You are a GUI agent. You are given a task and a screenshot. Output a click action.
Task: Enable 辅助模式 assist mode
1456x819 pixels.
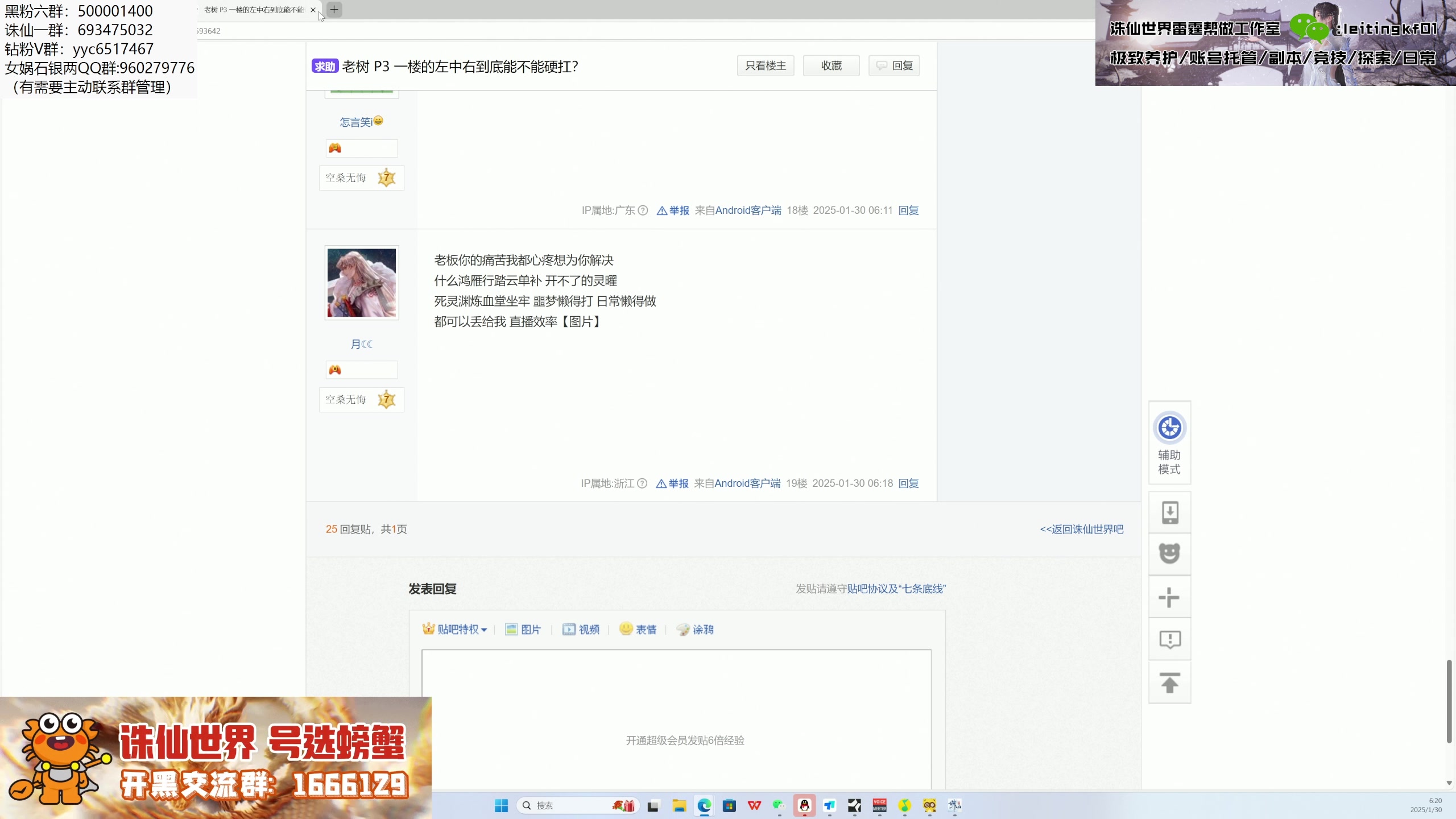pos(1169,442)
